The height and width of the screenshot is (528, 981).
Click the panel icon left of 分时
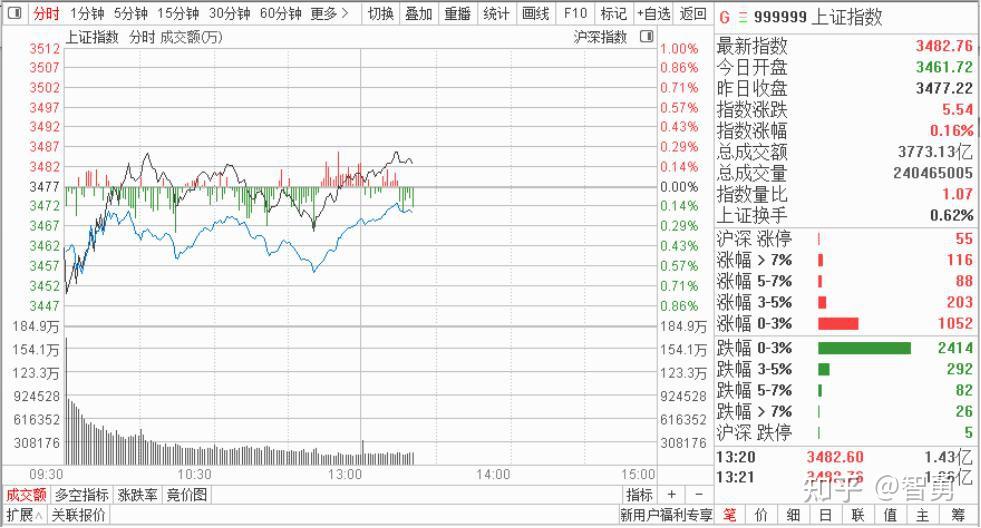pyautogui.click(x=13, y=13)
